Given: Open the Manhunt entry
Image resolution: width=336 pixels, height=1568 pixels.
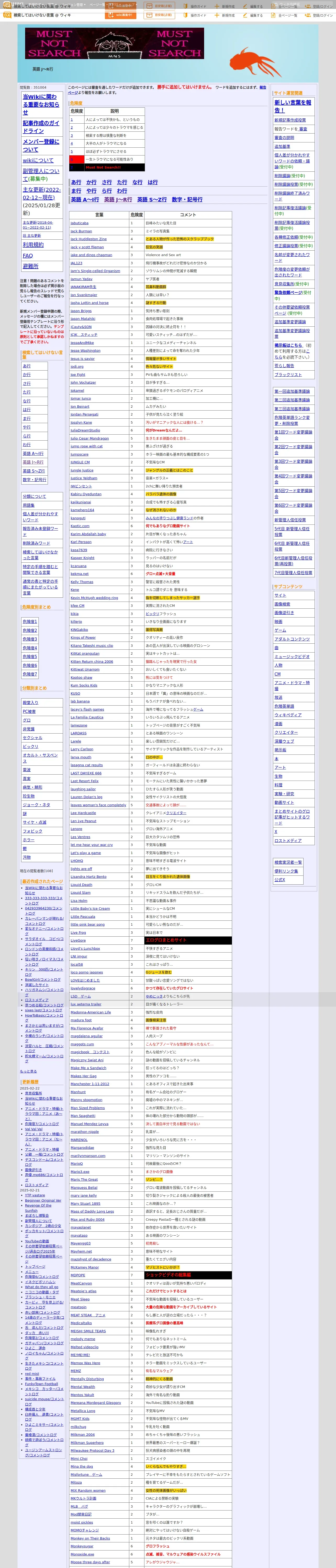Looking at the screenshot, I should [78, 1092].
